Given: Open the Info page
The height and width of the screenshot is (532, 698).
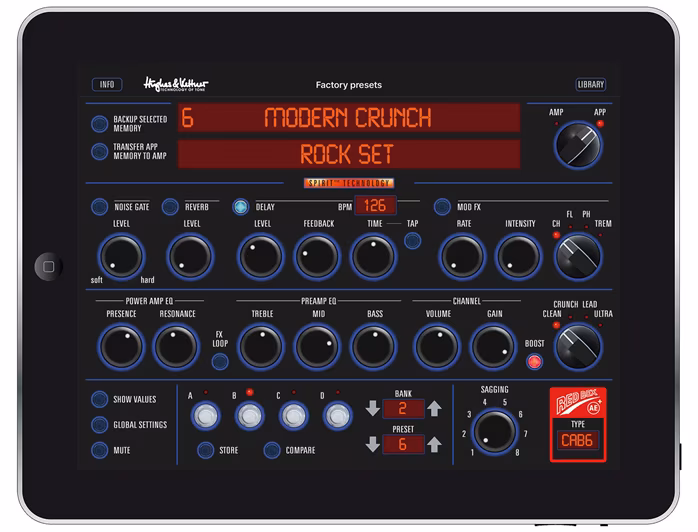Looking at the screenshot, I should click(x=106, y=85).
